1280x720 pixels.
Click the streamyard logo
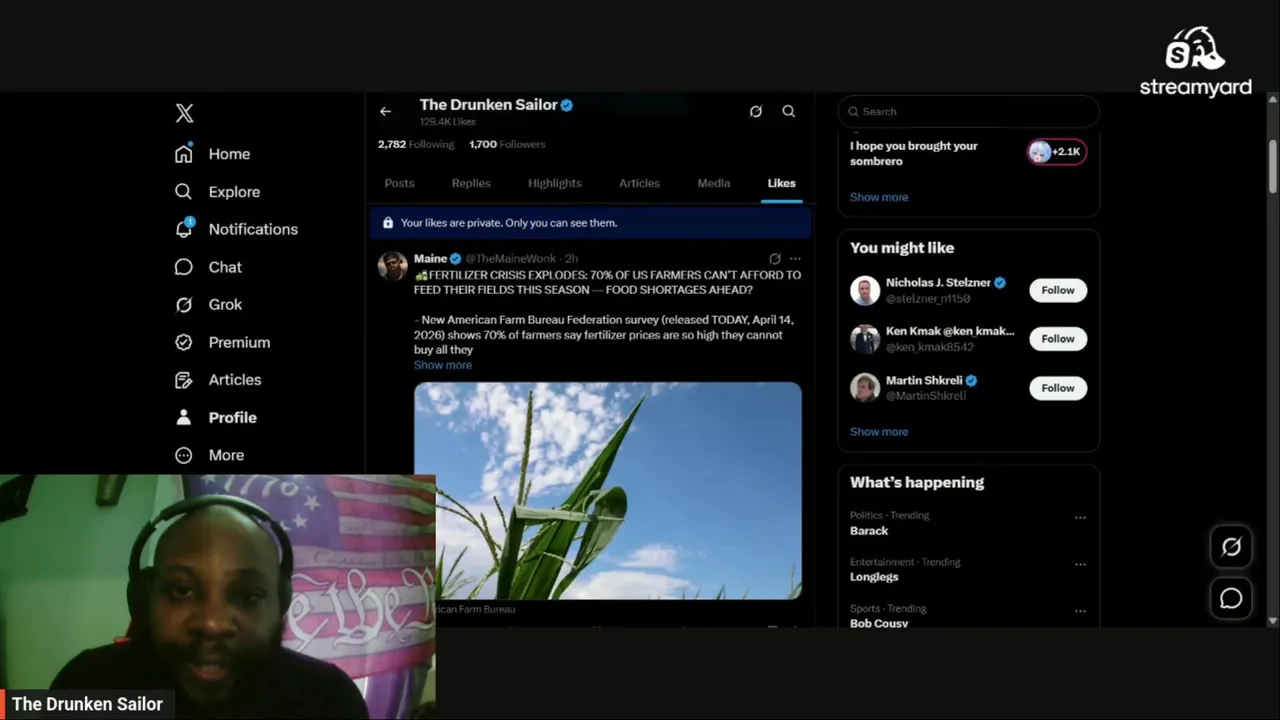pos(1196,62)
